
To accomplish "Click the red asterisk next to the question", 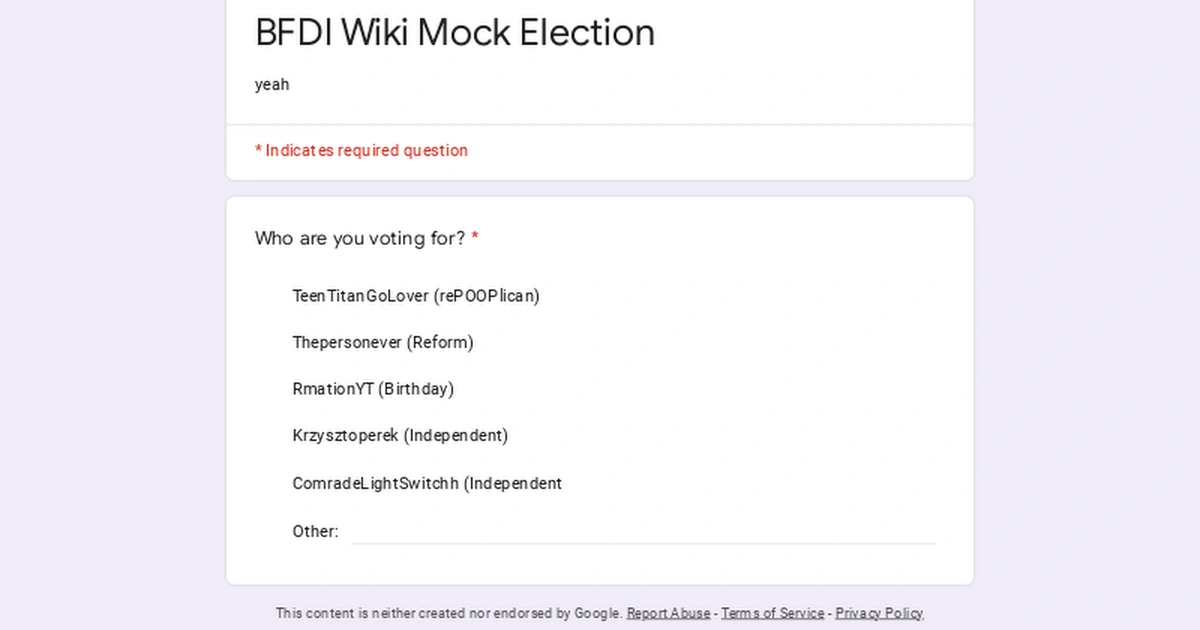I will click(x=474, y=236).
